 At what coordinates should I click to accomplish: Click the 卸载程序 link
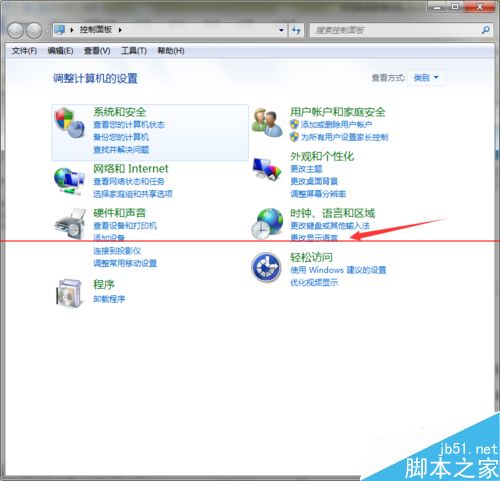[109, 299]
